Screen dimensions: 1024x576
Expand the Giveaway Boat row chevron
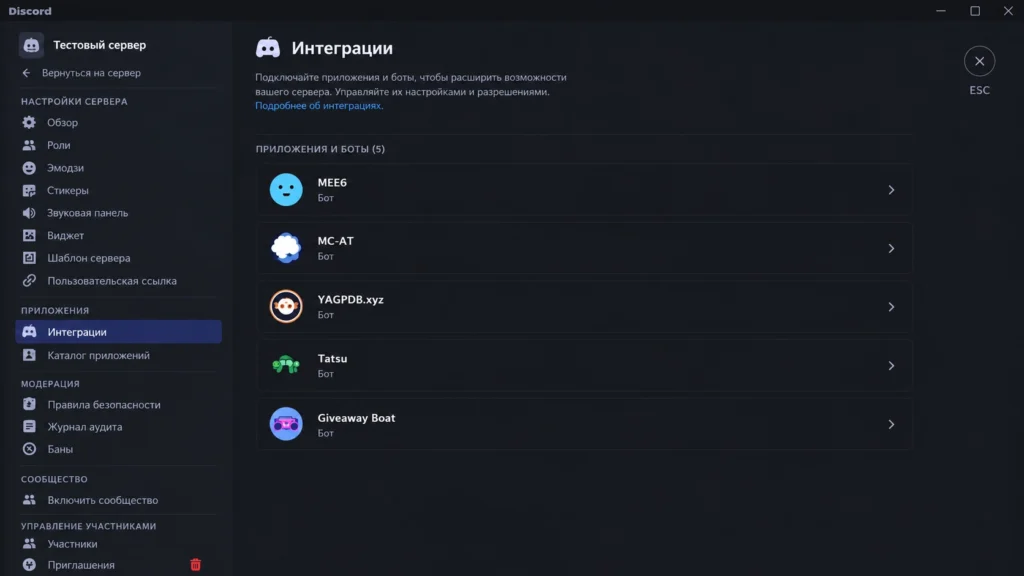tap(891, 424)
